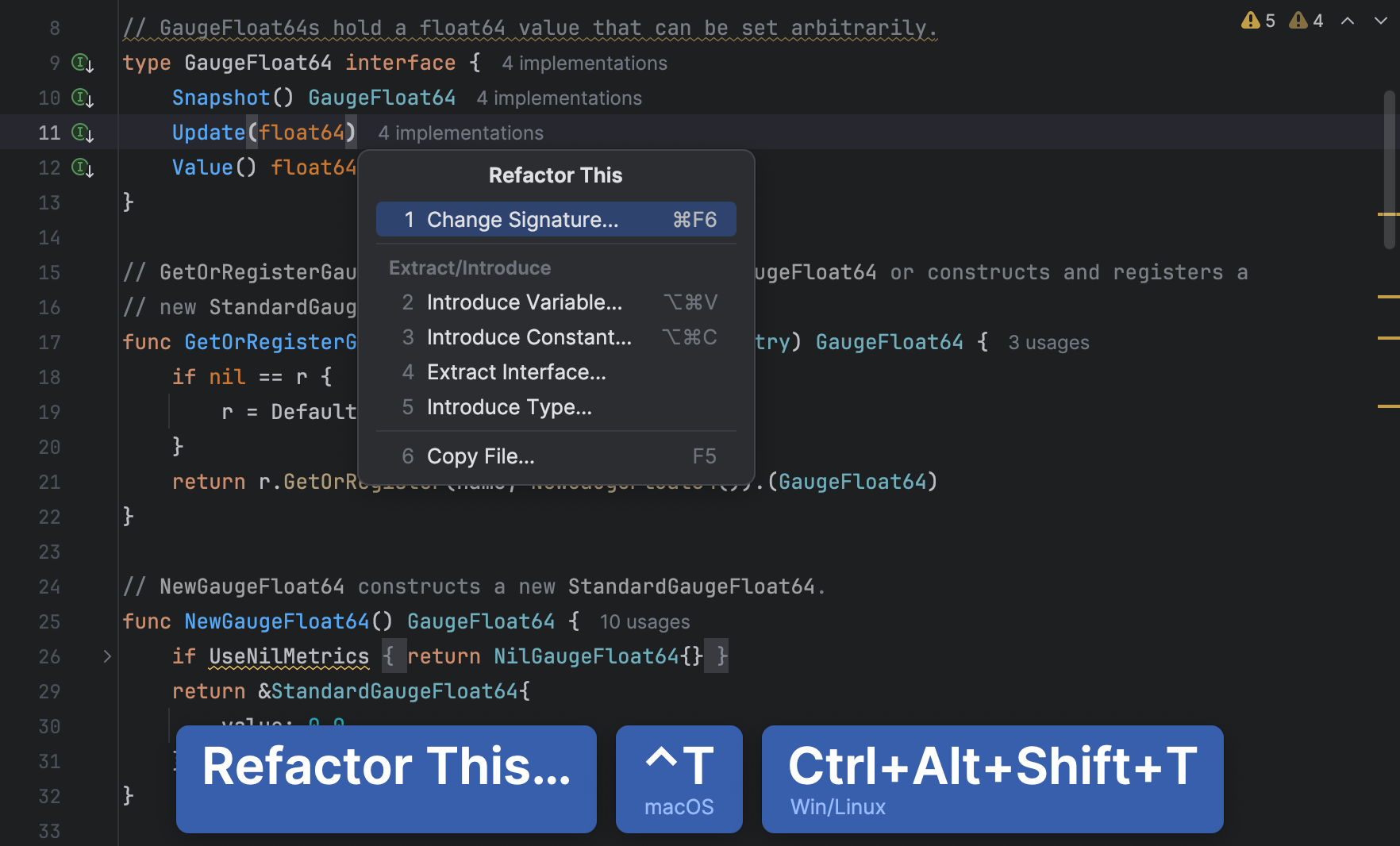Click the Update method gutter icon

[83, 133]
